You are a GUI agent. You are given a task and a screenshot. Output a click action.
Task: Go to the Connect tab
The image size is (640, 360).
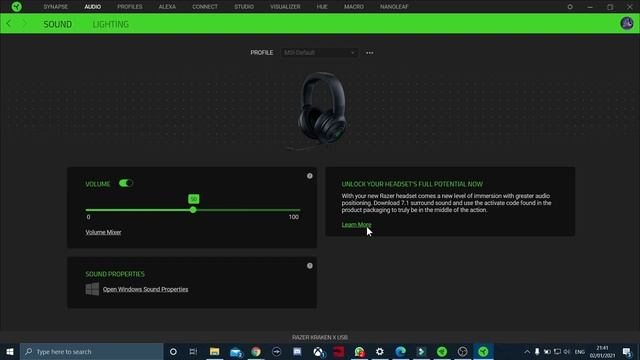click(x=205, y=7)
